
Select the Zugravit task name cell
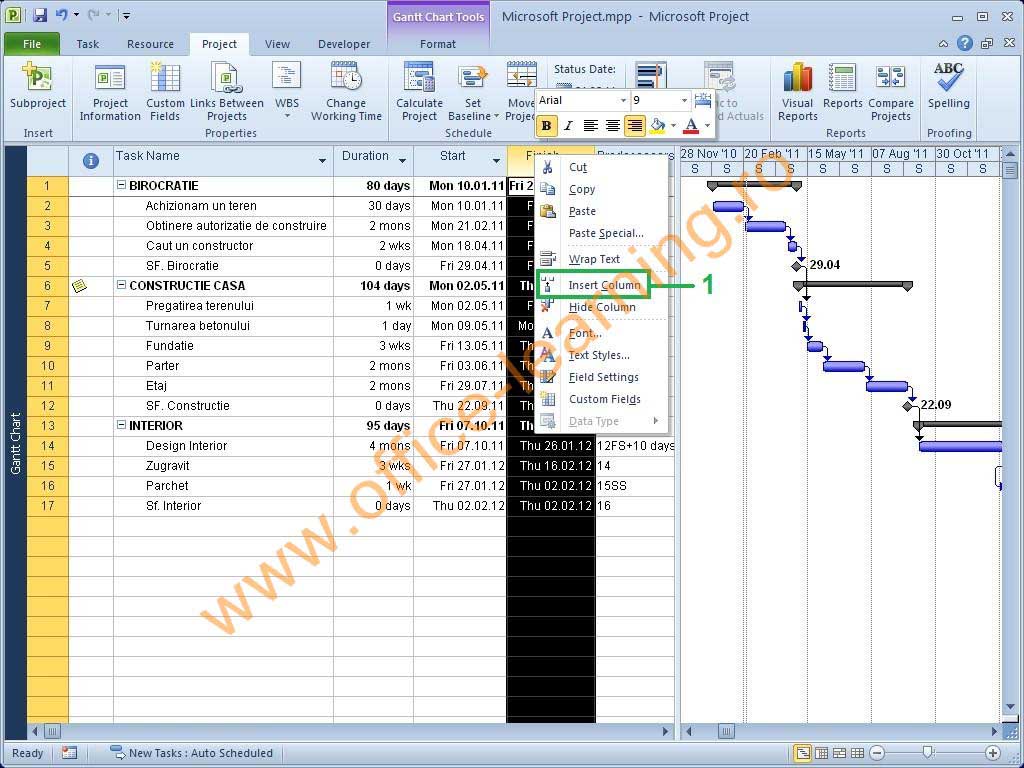[223, 466]
